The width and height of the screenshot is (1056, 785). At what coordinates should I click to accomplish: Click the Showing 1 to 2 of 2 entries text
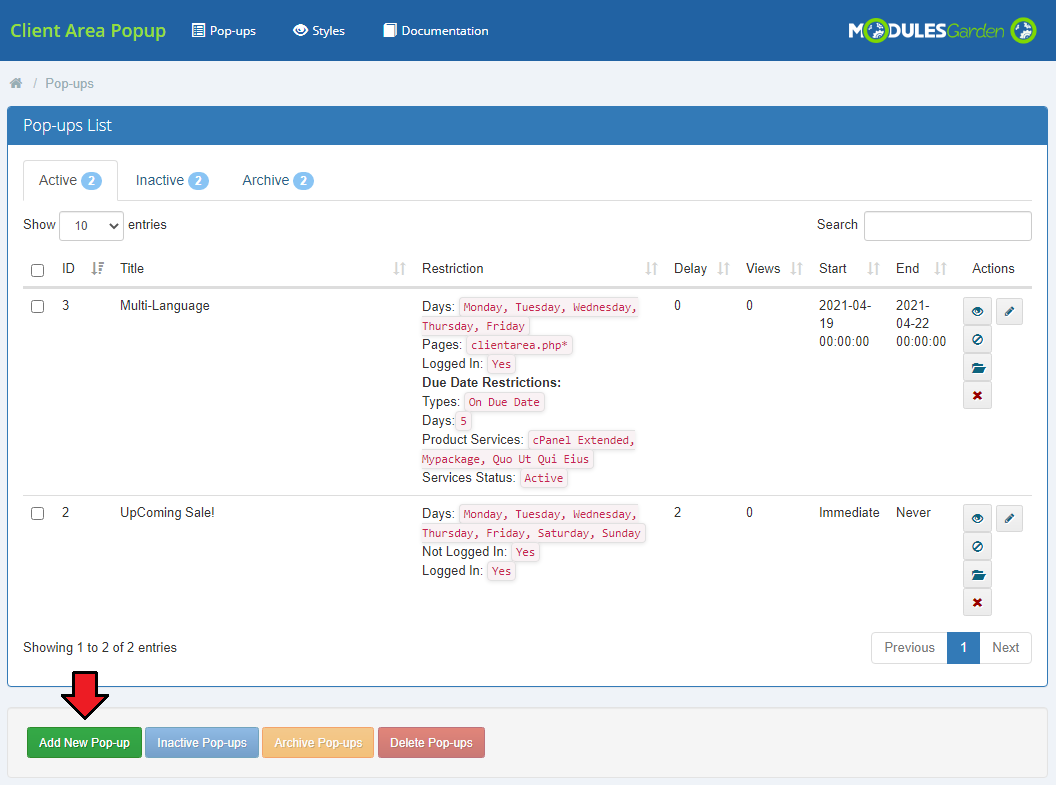[100, 648]
